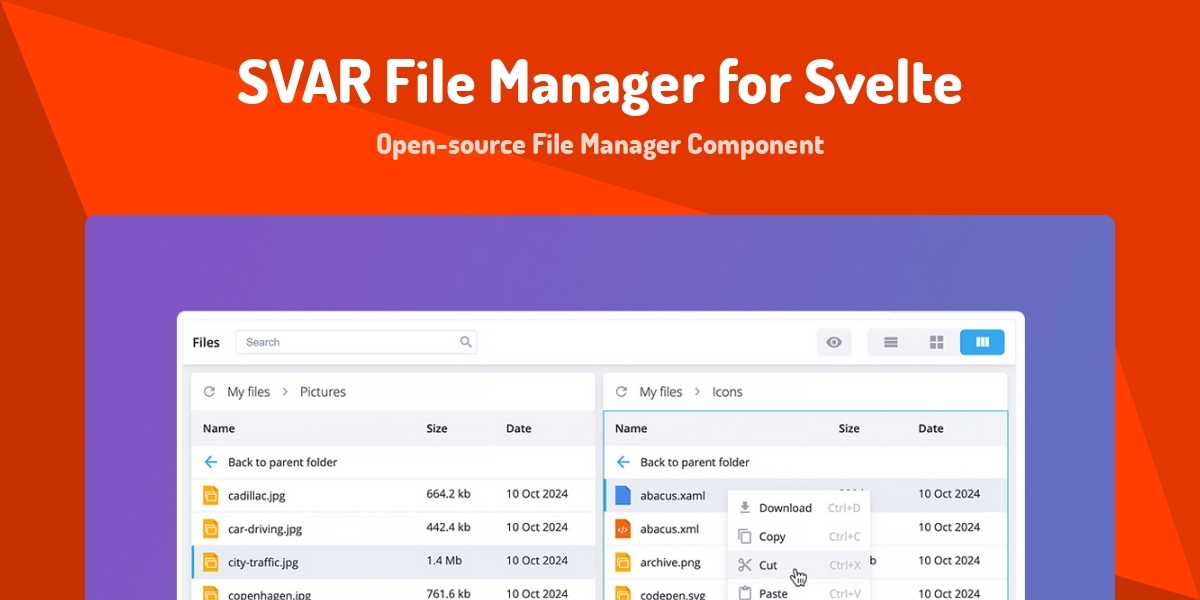The image size is (1200, 600).
Task: Click Back to parent folder in right panel
Action: pos(692,462)
